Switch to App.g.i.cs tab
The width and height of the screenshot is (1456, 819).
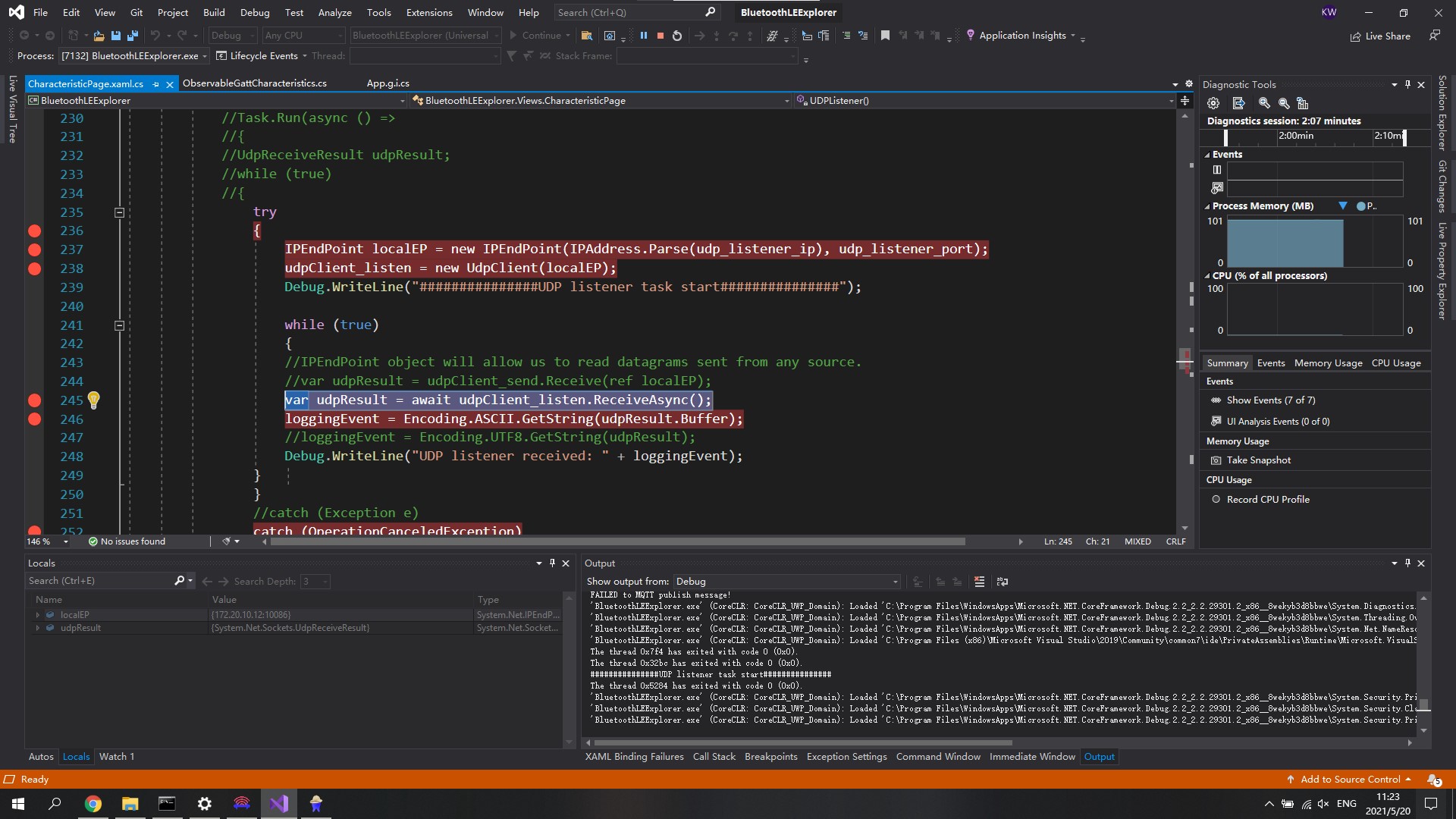388,83
